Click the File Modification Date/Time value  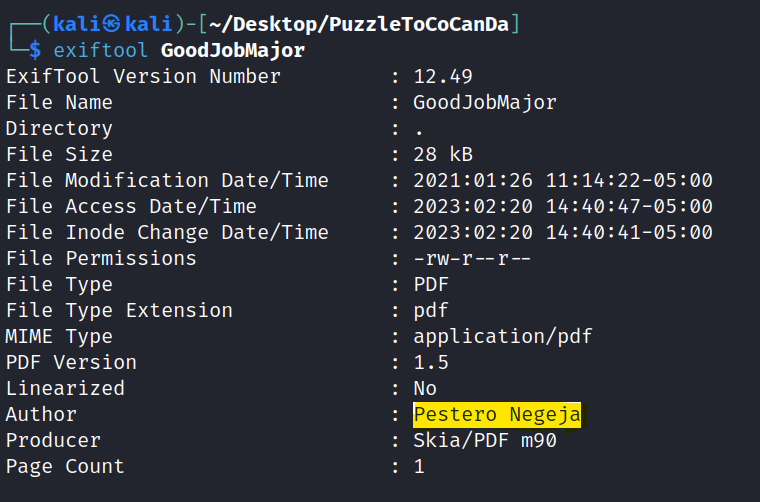click(x=563, y=180)
